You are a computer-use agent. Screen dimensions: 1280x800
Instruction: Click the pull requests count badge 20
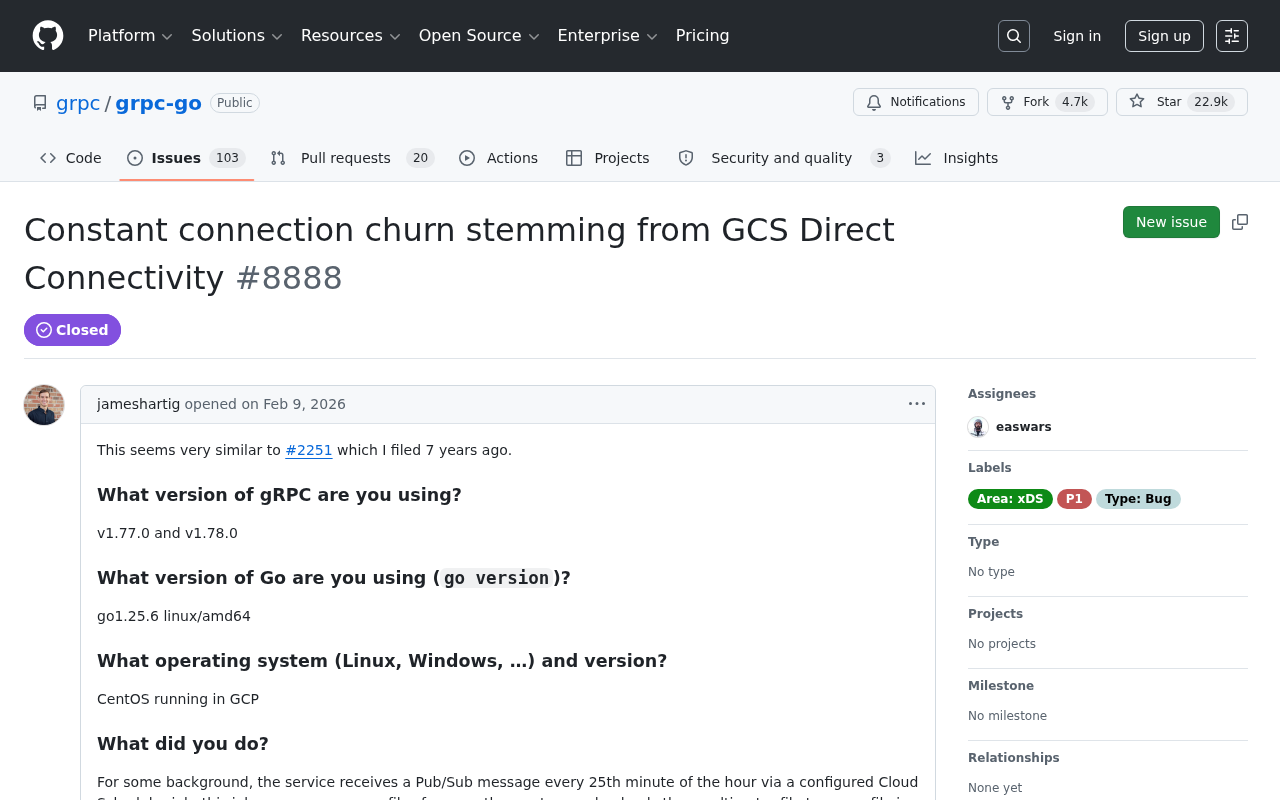pos(420,158)
